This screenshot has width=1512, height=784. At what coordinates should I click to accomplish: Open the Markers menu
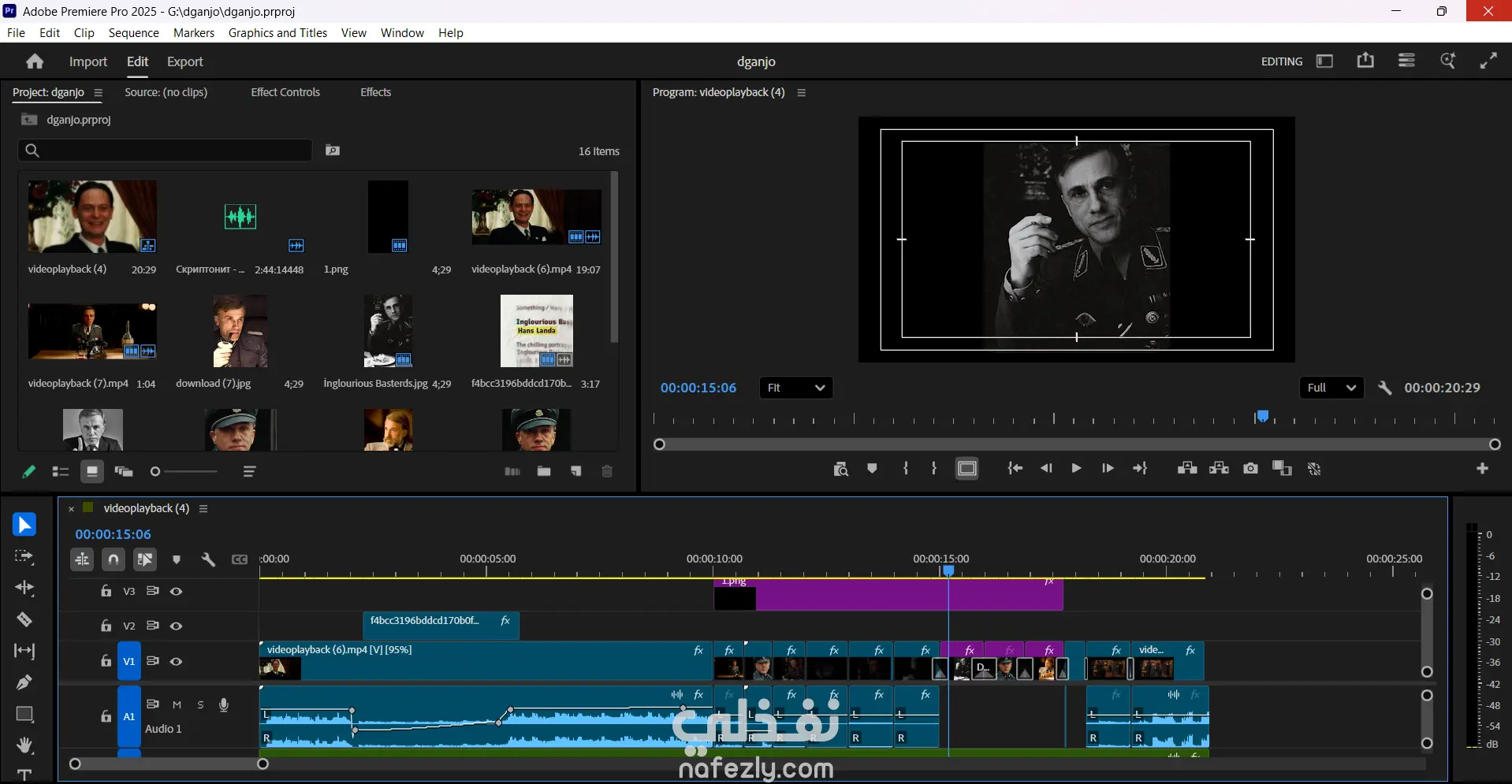click(x=194, y=32)
